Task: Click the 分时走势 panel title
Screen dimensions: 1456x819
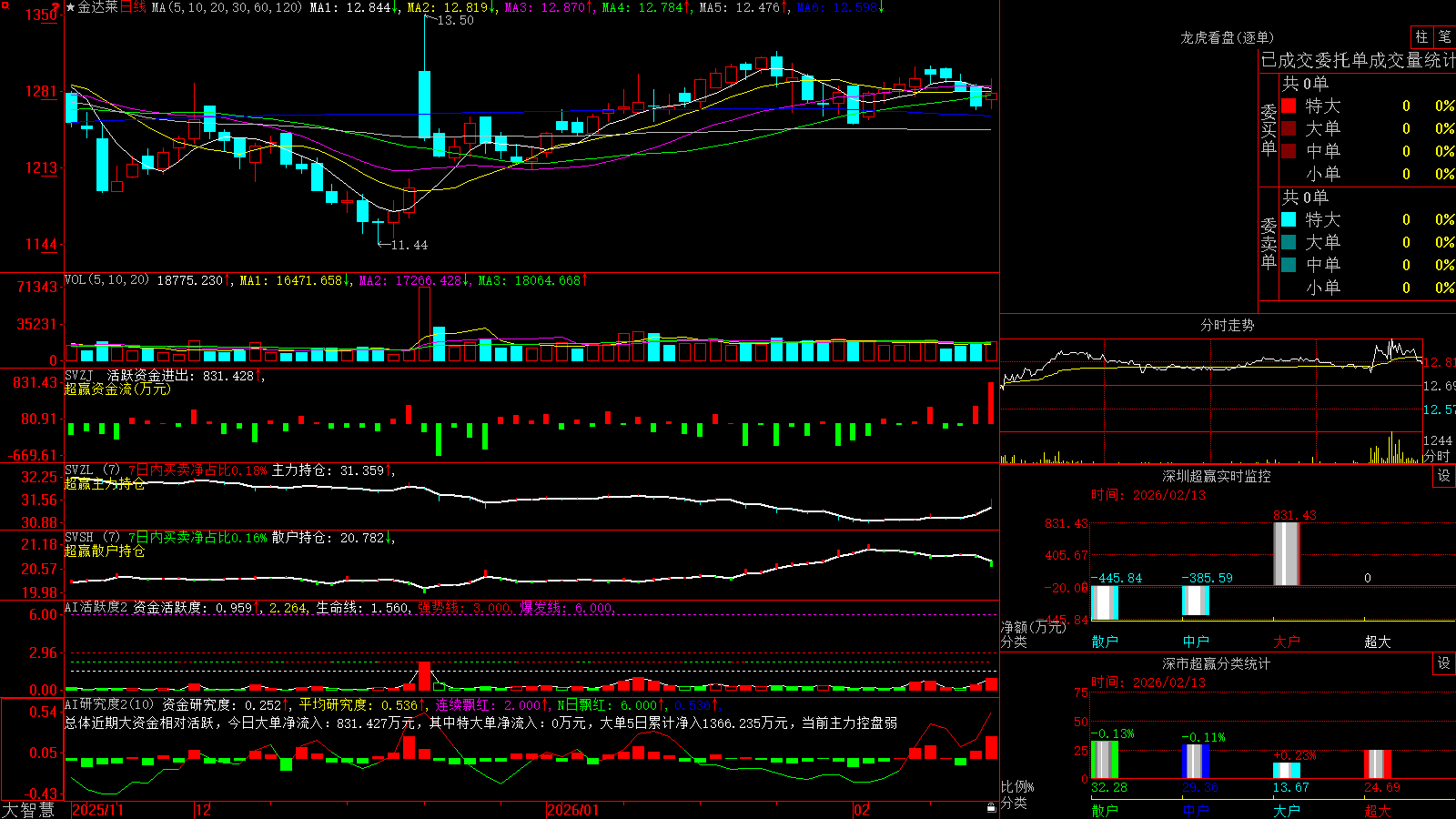Action: [x=1227, y=325]
